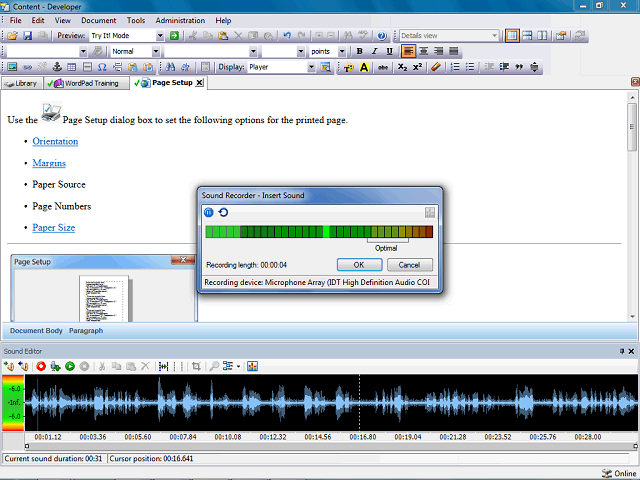Screen dimensions: 640x480
Task: Expand the Preview mode dropdown
Action: coord(160,36)
